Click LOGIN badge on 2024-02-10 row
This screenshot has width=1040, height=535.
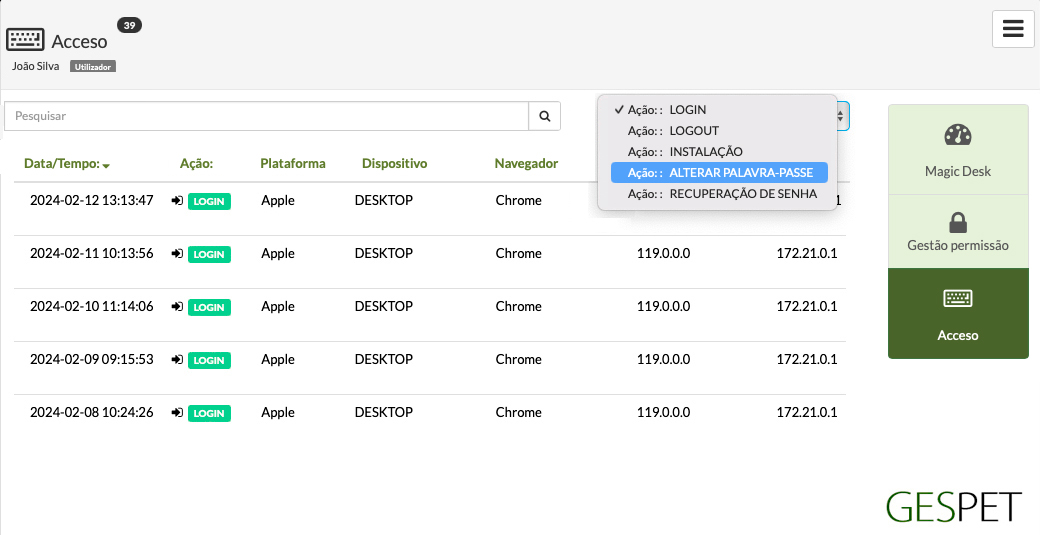pos(209,308)
